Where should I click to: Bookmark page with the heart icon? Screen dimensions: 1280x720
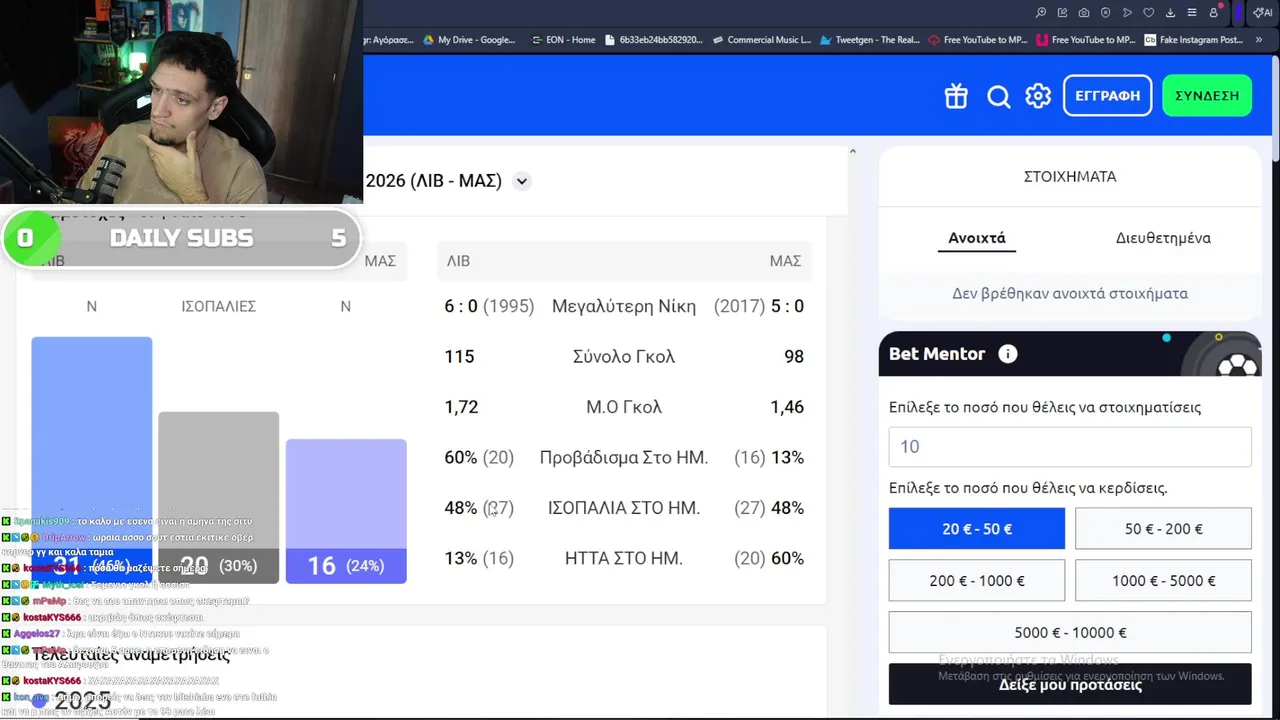point(1148,13)
